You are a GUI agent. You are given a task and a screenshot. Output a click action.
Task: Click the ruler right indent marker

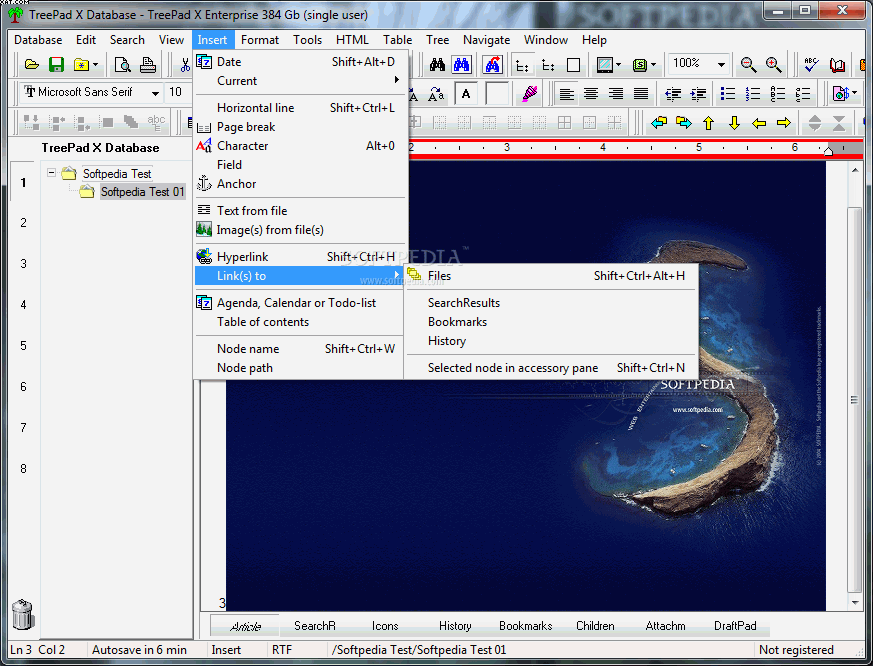point(828,150)
